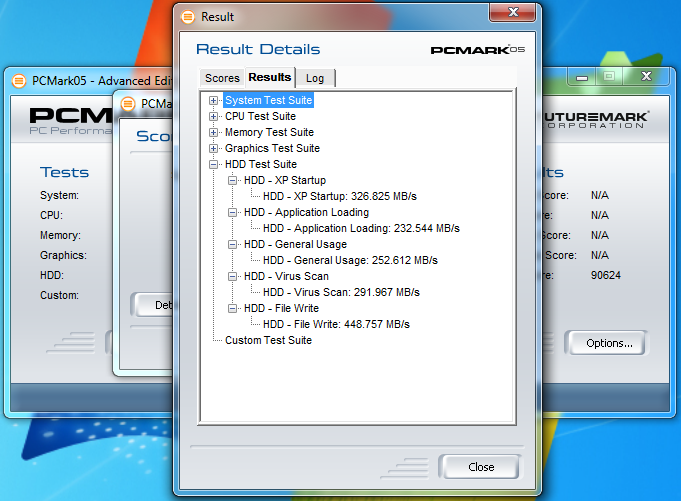Viewport: 681px width, 501px height.
Task: Click the PCMark05 logo in Result dialog
Action: point(477,50)
